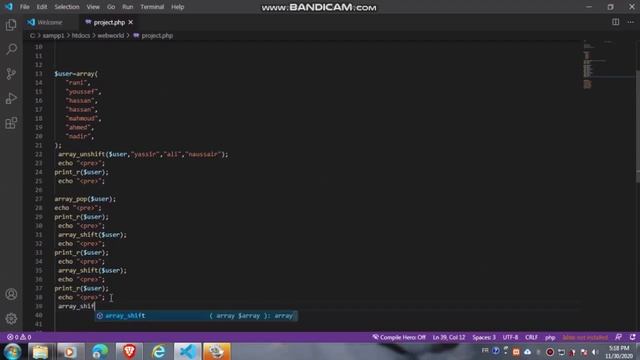Open the Accounts icon in activity bar

[x=11, y=294]
